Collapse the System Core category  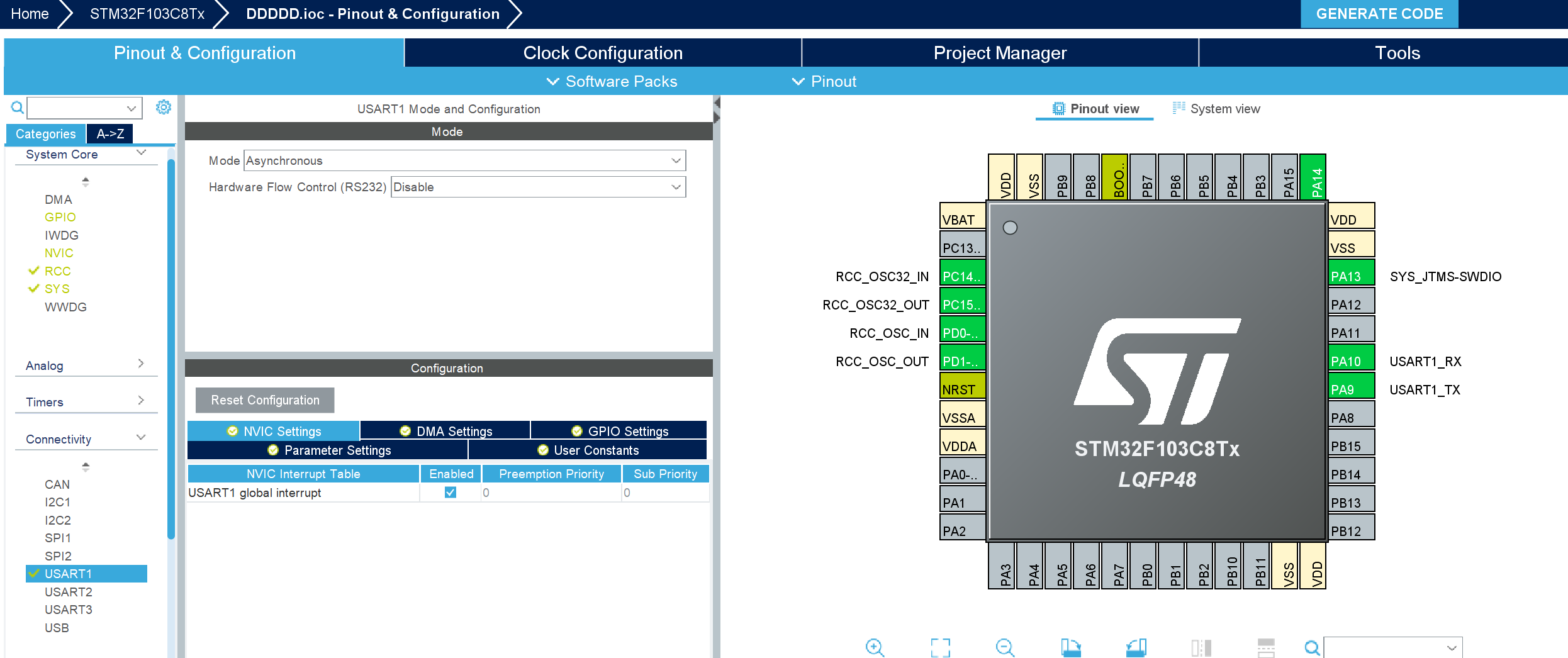tap(141, 153)
